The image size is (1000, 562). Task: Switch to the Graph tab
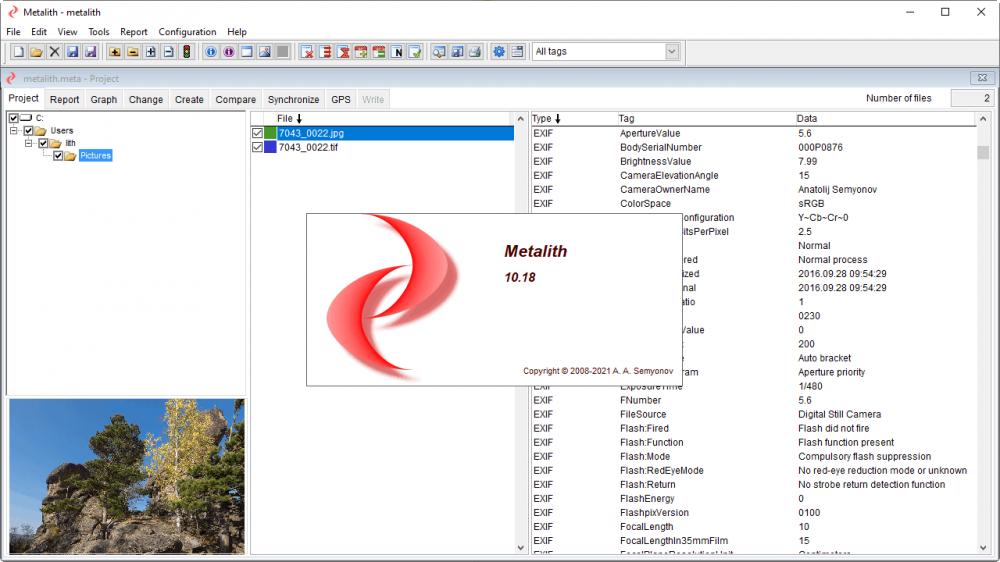[x=104, y=100]
